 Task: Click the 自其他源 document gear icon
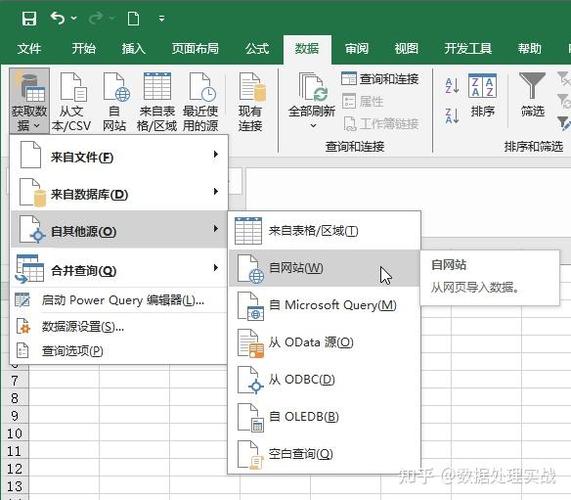pos(32,229)
